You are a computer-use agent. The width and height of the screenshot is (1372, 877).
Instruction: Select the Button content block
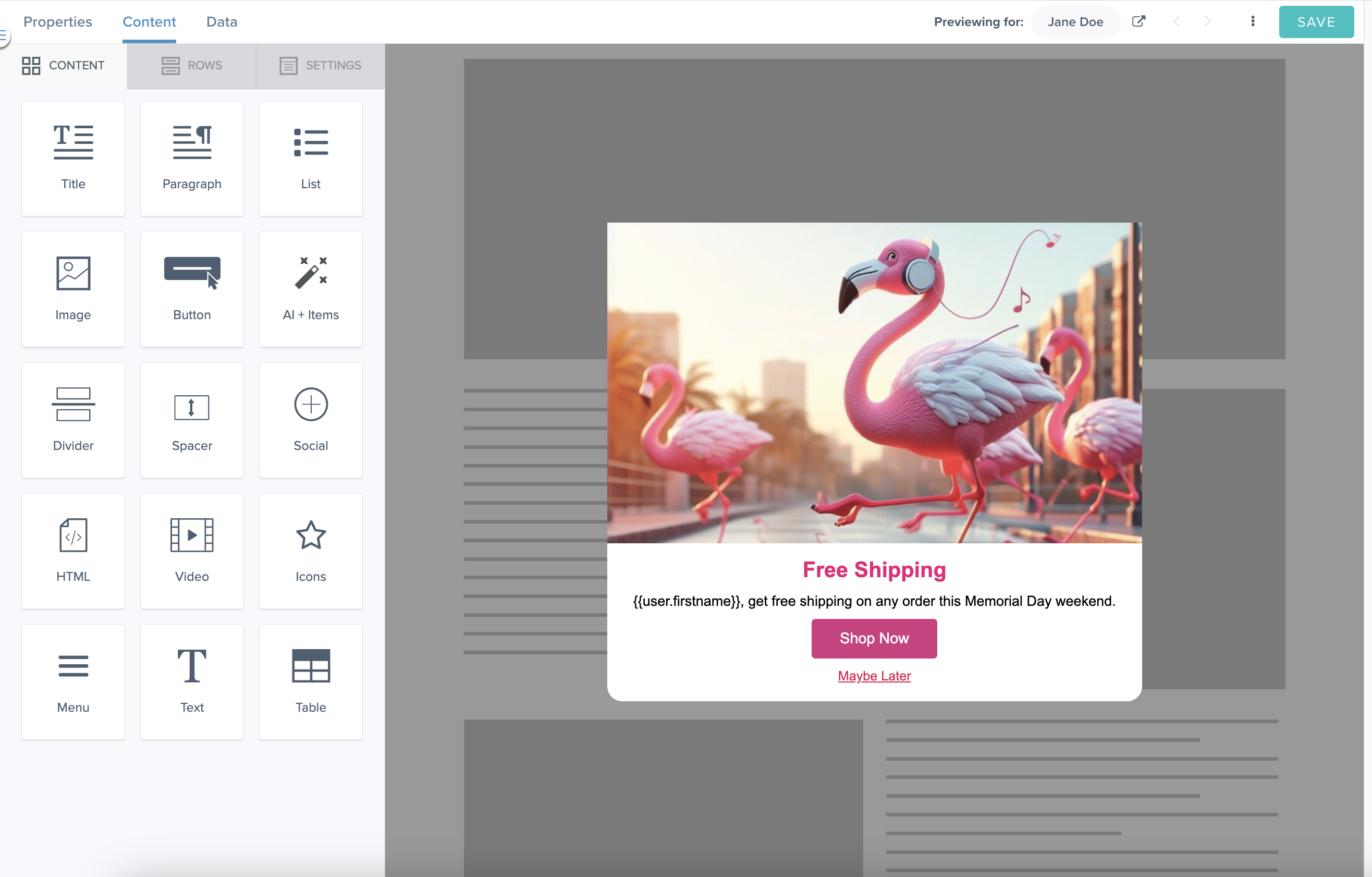point(191,289)
